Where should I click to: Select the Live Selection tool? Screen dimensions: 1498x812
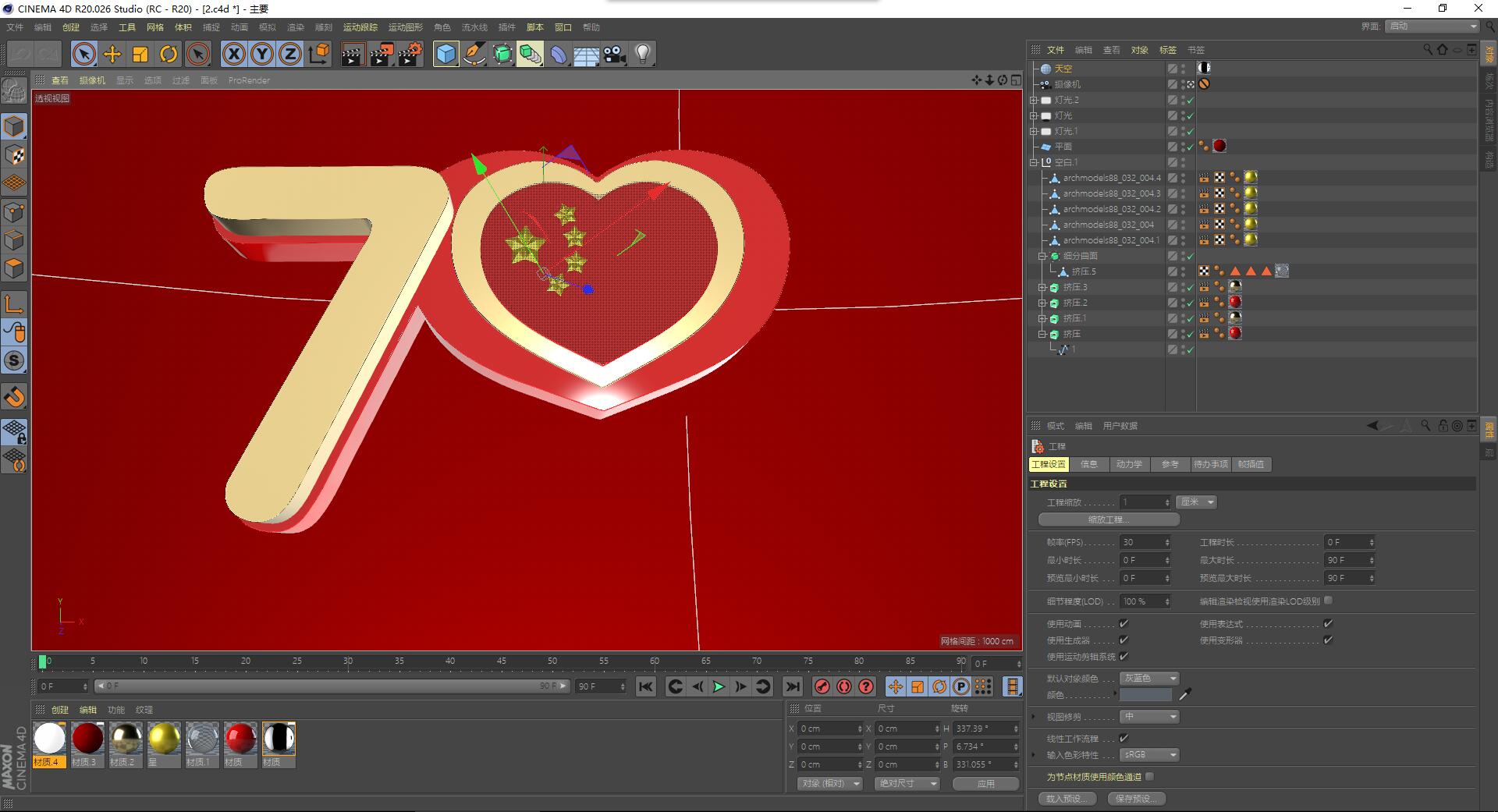pyautogui.click(x=83, y=54)
